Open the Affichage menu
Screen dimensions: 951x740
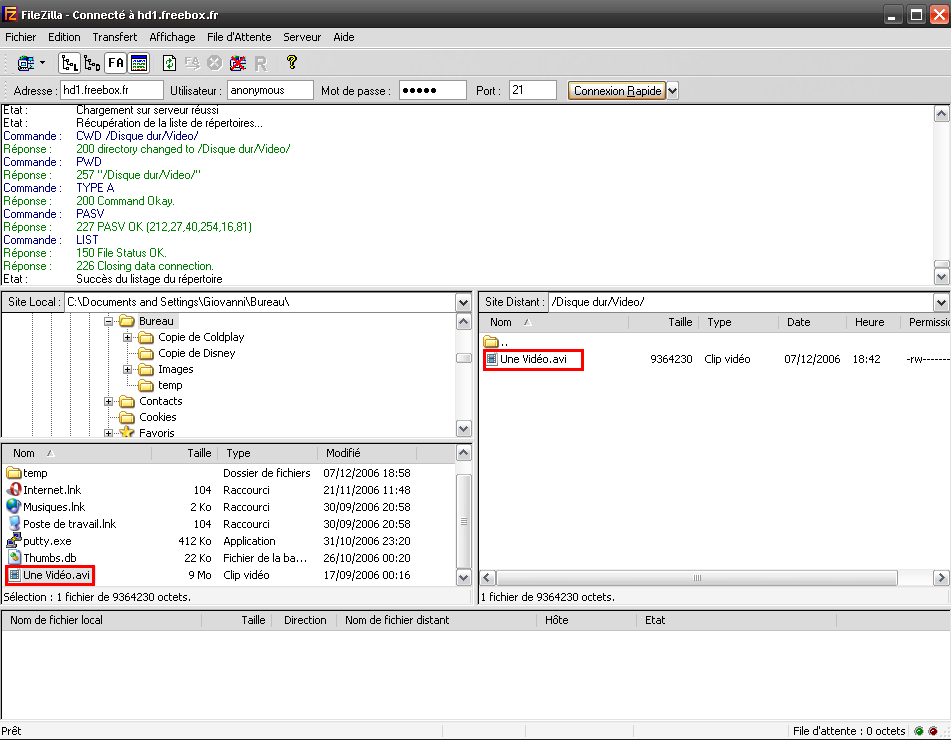tap(172, 37)
